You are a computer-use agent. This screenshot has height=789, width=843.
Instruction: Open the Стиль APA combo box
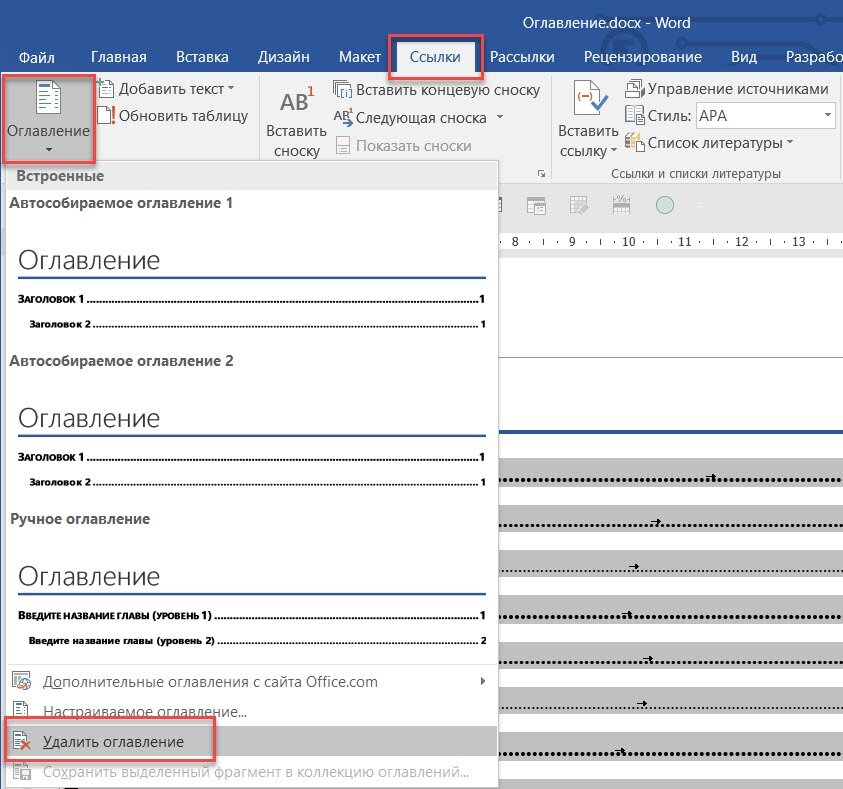(x=765, y=116)
